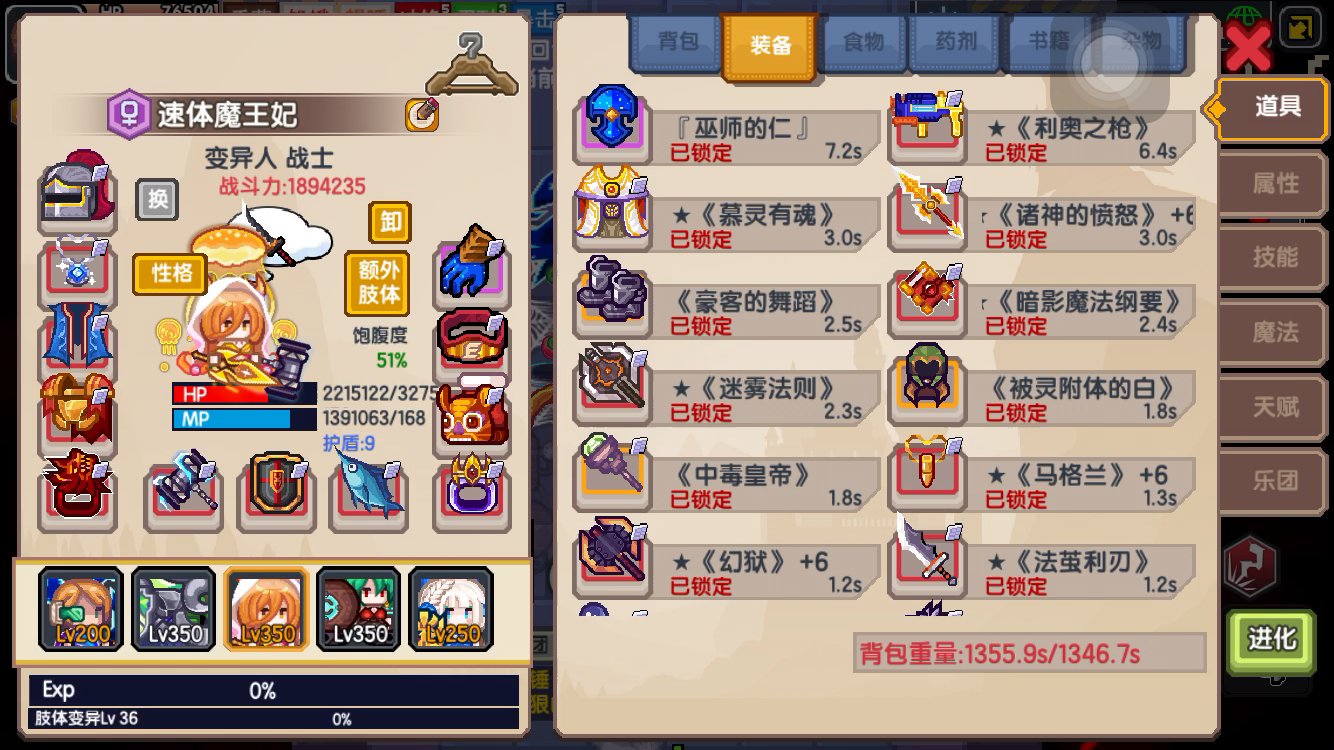The image size is (1334, 750).
Task: Open the 技能 side menu
Action: tap(1275, 258)
